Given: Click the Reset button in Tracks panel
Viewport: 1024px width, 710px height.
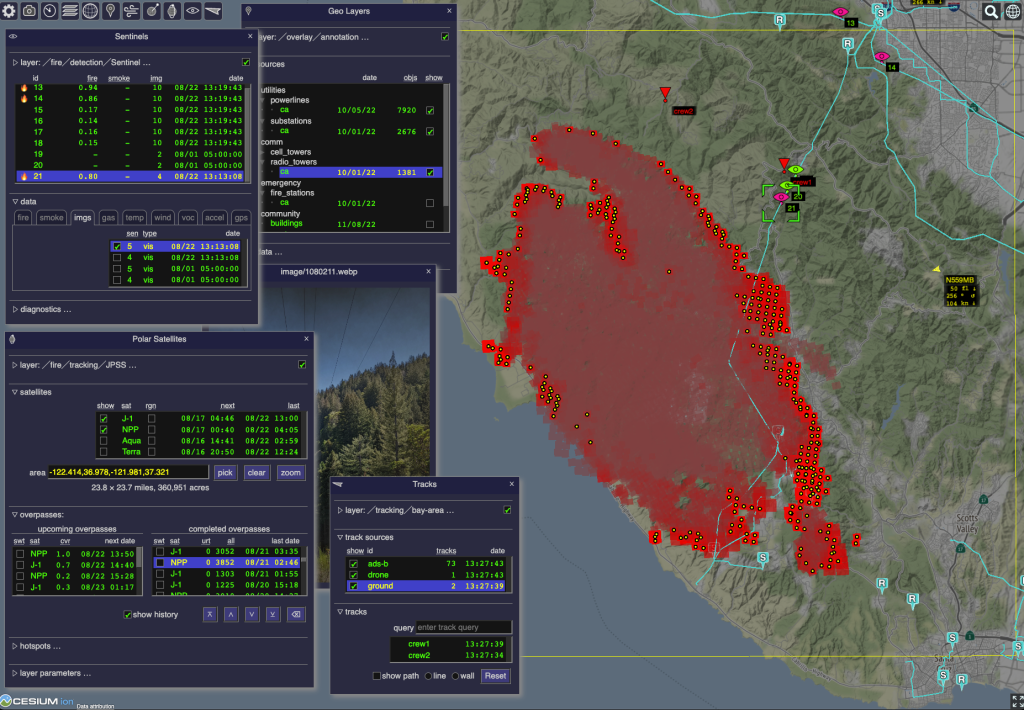Looking at the screenshot, I should [x=495, y=676].
